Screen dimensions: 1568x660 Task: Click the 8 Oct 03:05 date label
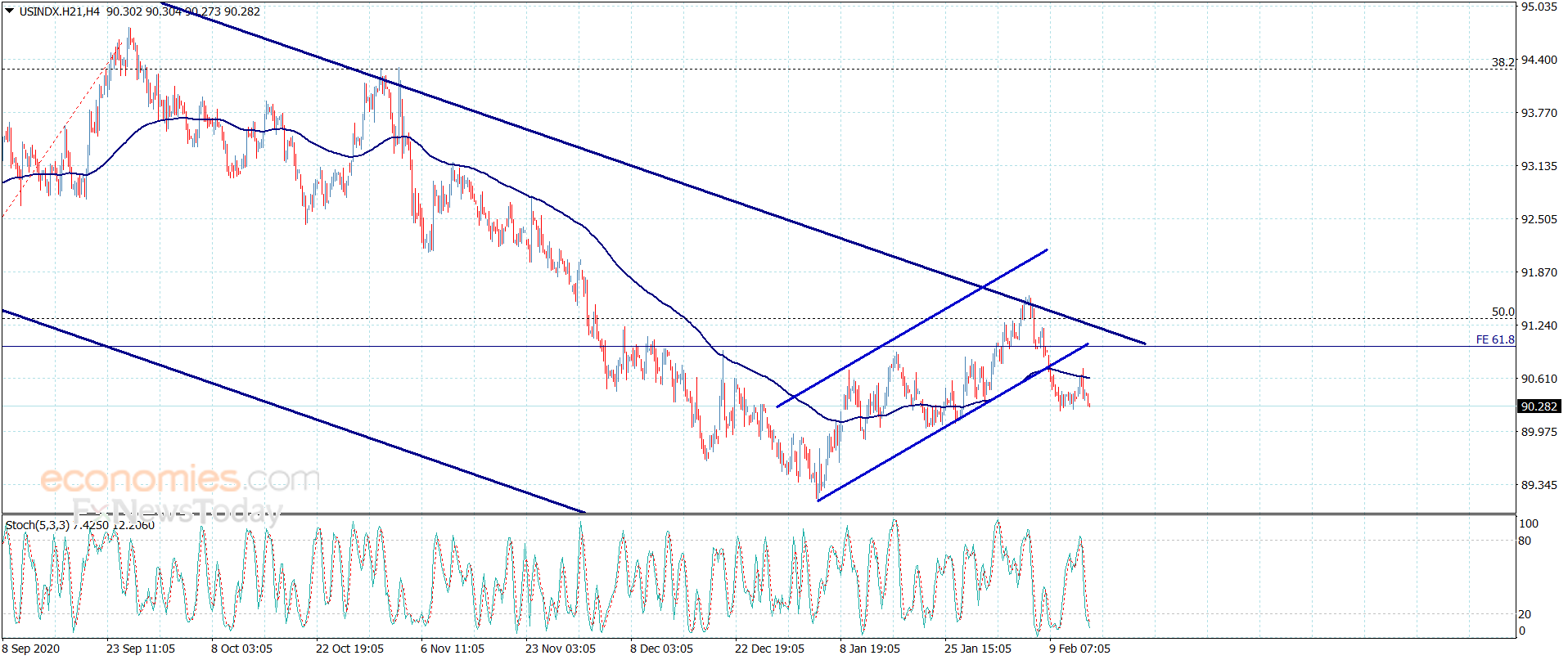coord(241,649)
